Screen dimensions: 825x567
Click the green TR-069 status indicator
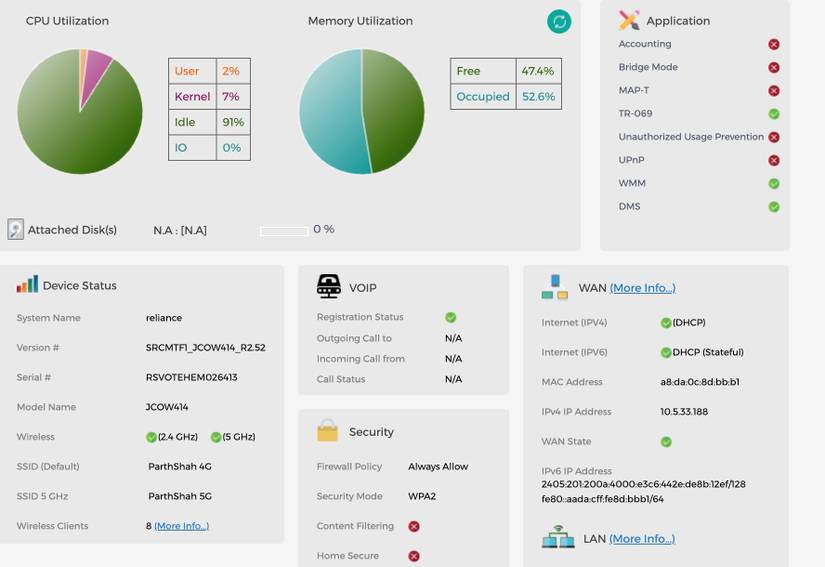(773, 114)
